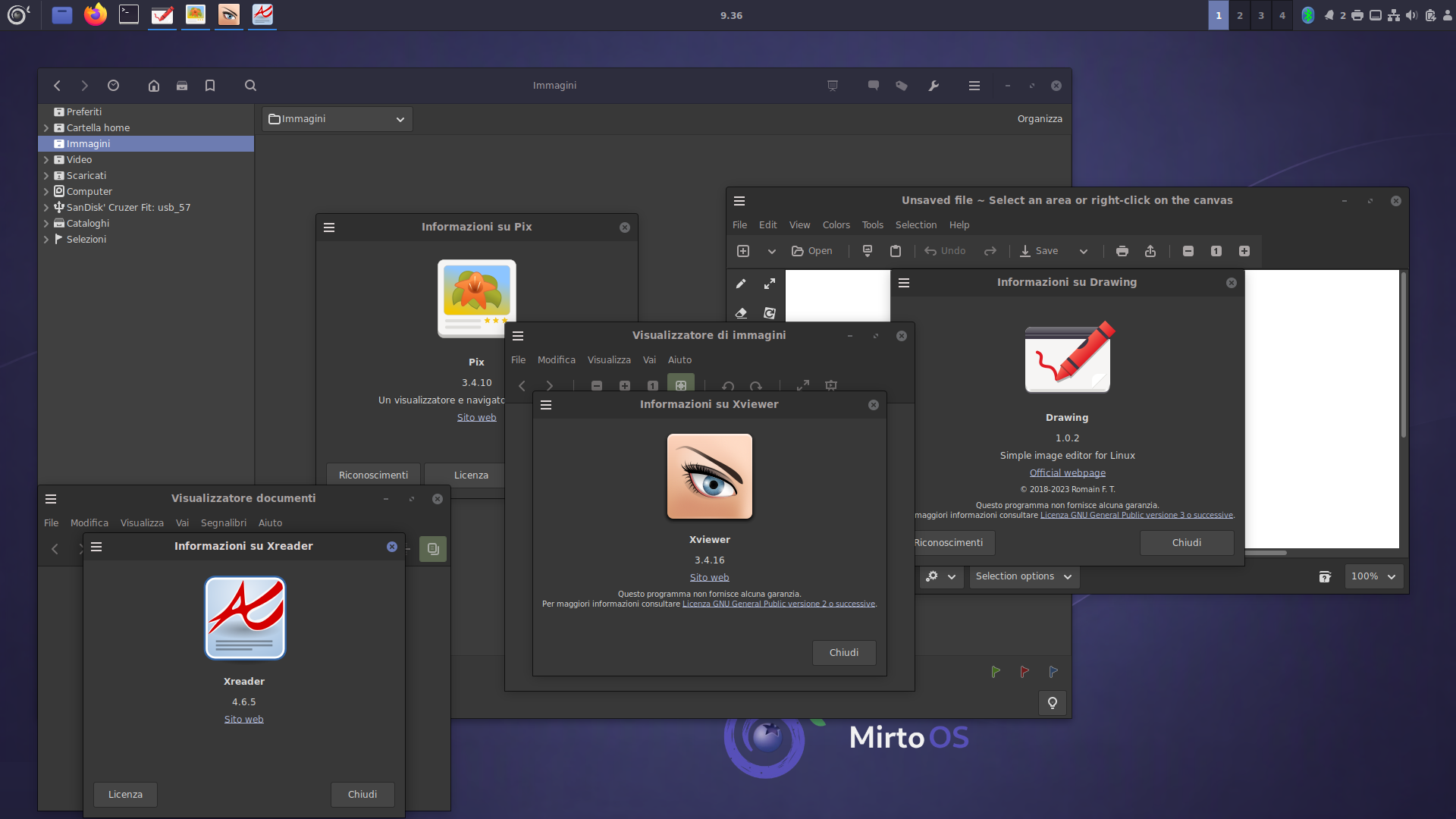Image resolution: width=1456 pixels, height=819 pixels.
Task: Click Chiudi in Informazioni su Drawing
Action: (1187, 543)
